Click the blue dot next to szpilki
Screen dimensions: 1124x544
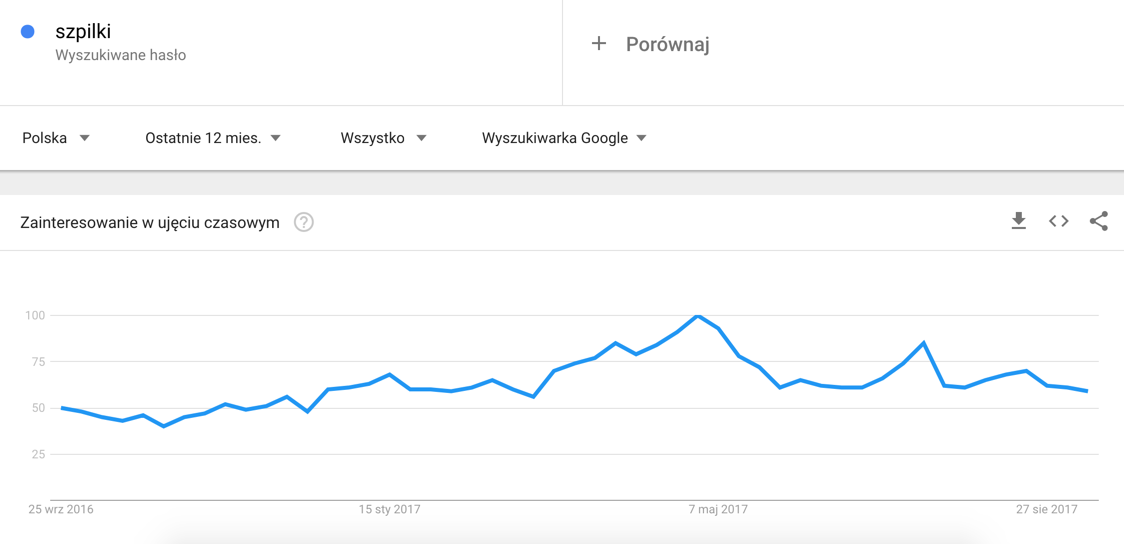[28, 32]
